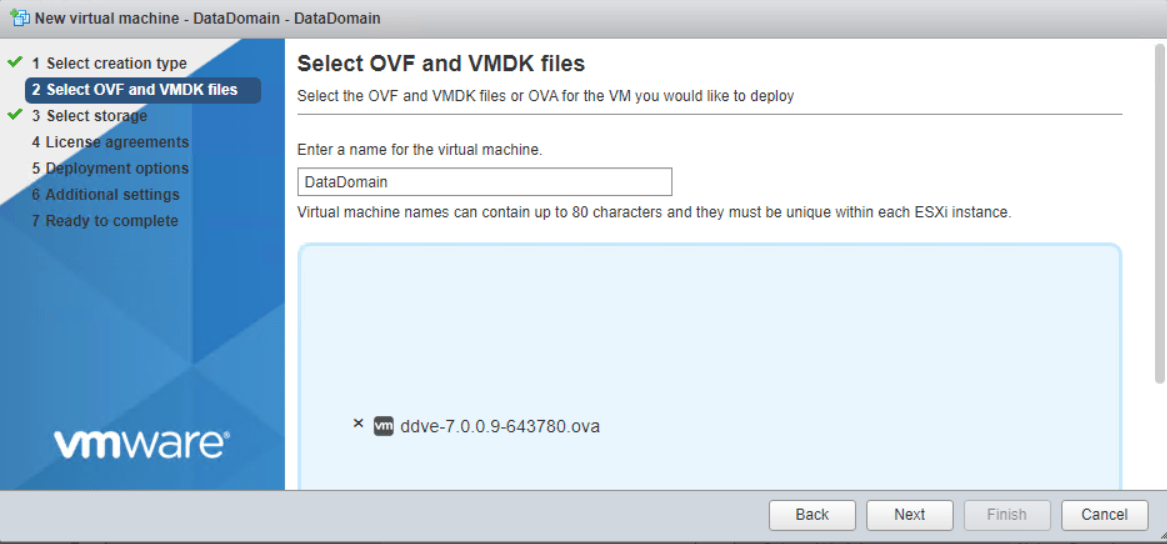Click the green checkmark beside Select storage
The image size is (1167, 544).
[15, 115]
